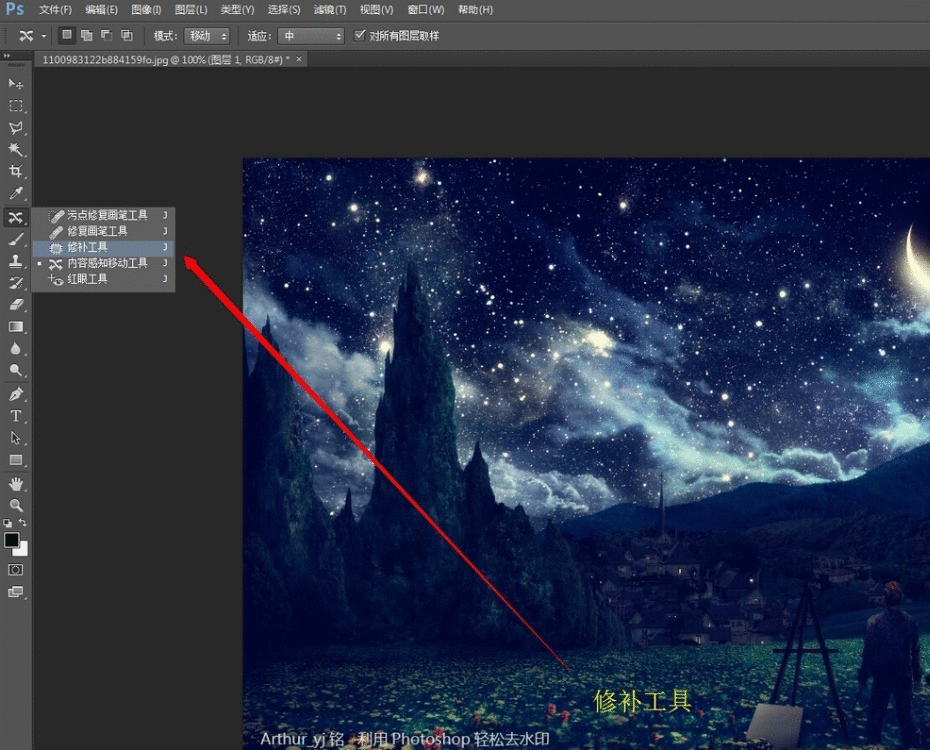Enable 对所有图层取样 checkbox

click(361, 36)
